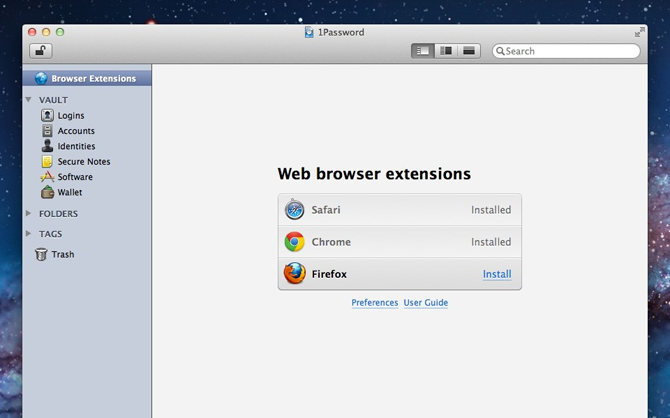Screen dimensions: 670x418
Task: Click the VAULT section header text
Action: click(x=53, y=100)
